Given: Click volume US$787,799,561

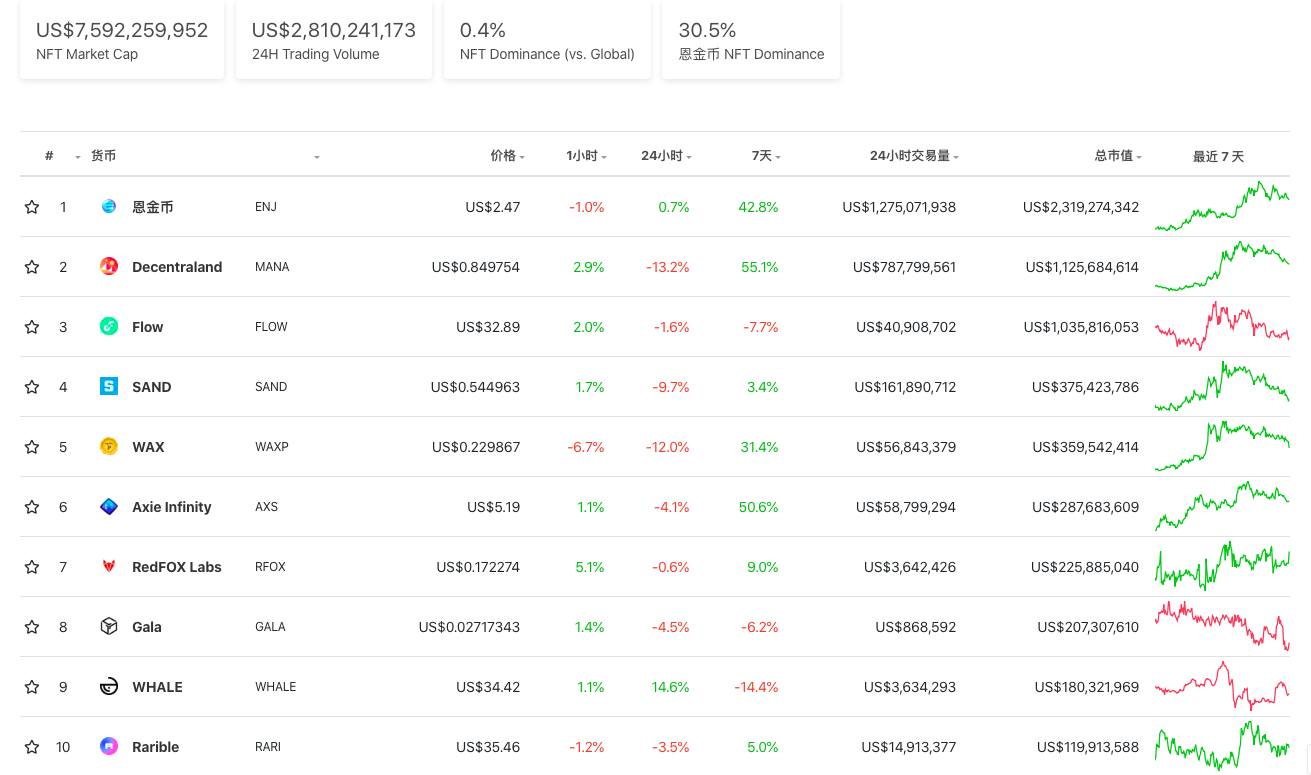Looking at the screenshot, I should [904, 267].
